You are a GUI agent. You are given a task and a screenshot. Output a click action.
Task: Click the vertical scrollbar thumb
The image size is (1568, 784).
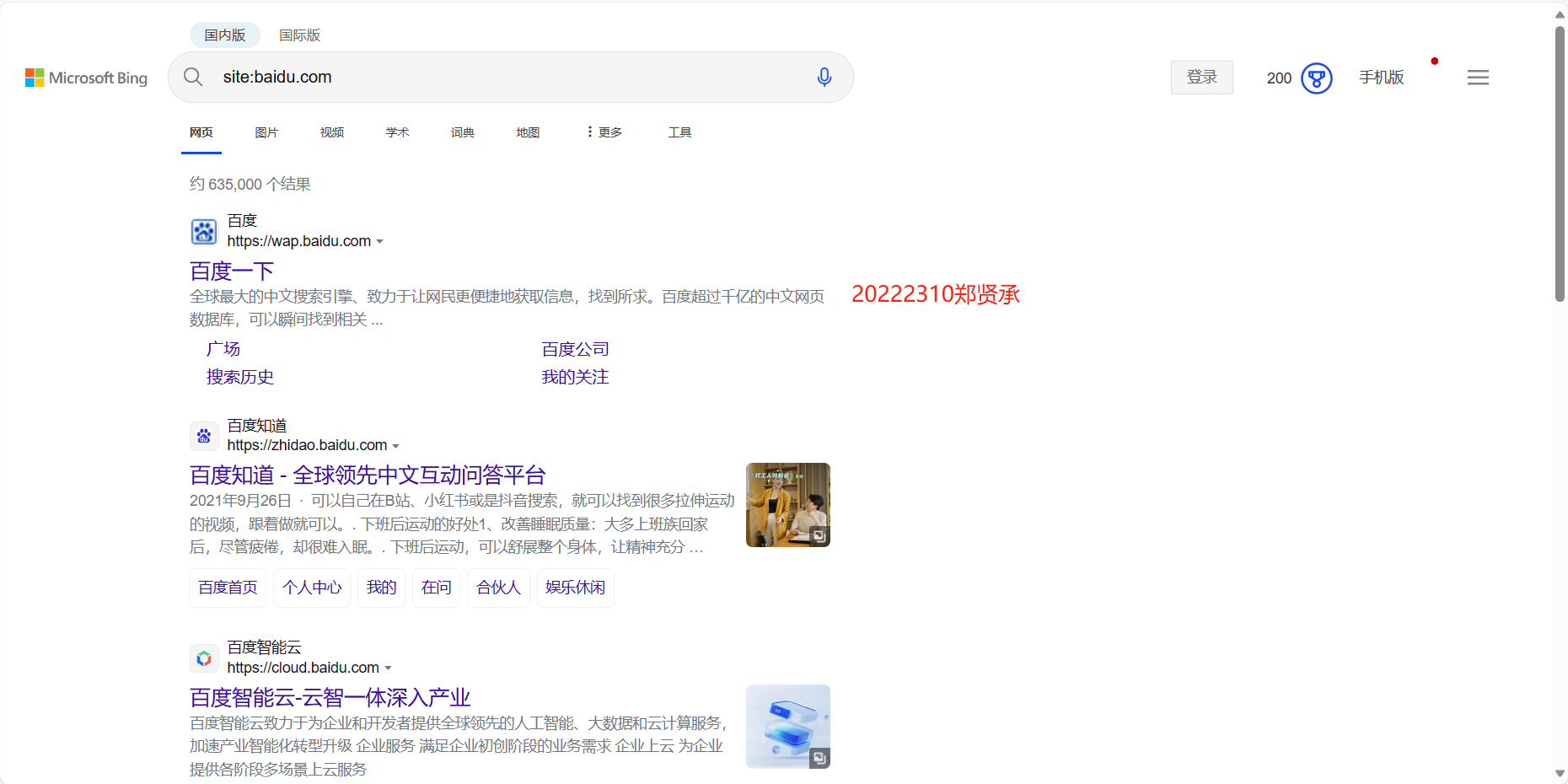(1560, 164)
